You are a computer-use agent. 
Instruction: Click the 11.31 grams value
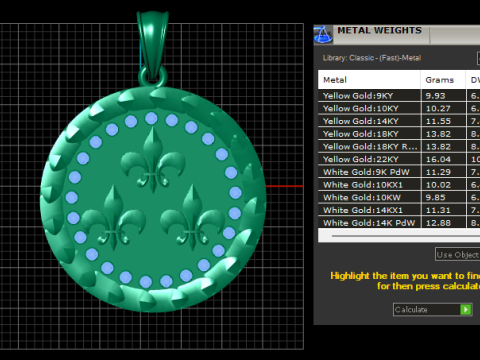click(x=438, y=210)
